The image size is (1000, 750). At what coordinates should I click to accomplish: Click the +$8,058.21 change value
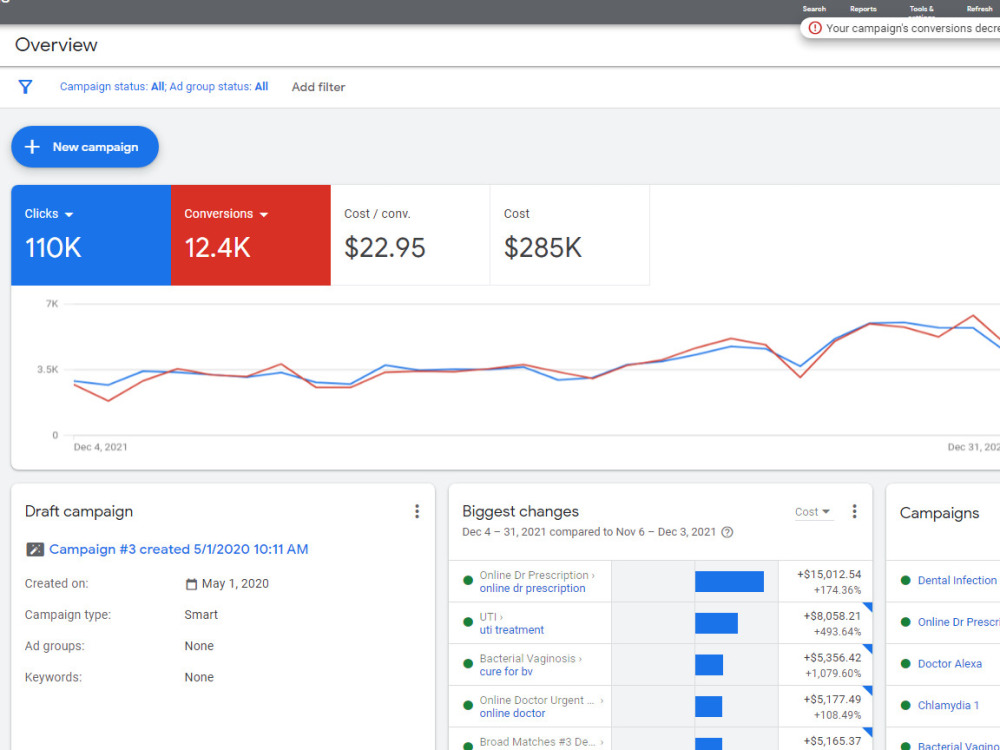point(832,616)
